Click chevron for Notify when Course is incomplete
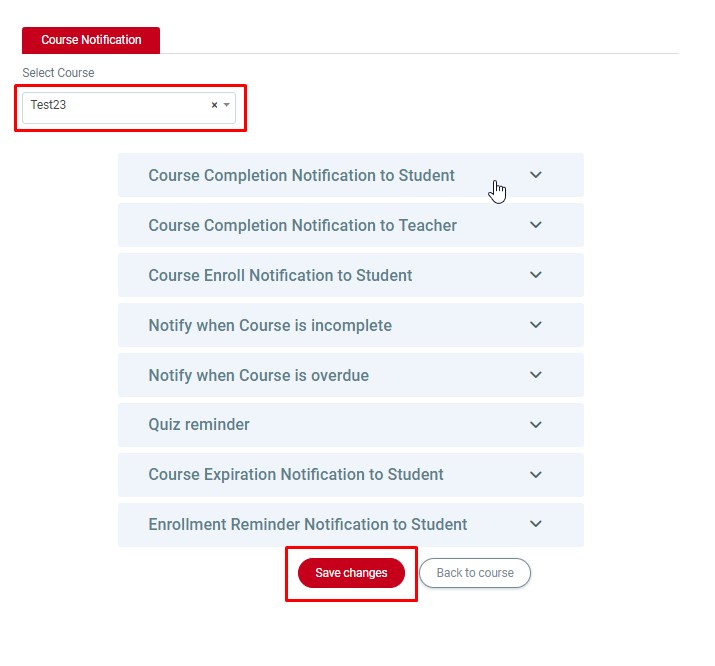 coord(536,325)
